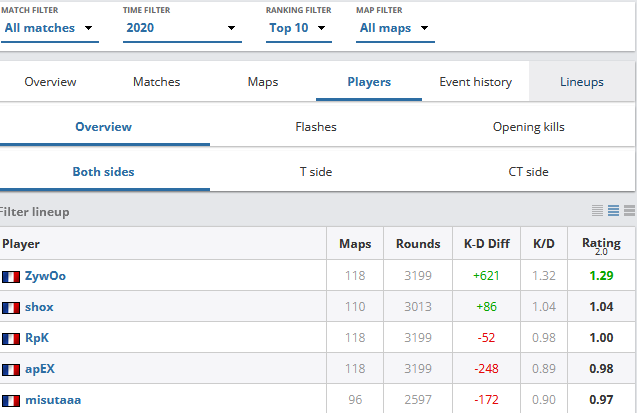Click misutaaa's rating 0.97
637x413 pixels.
601,400
